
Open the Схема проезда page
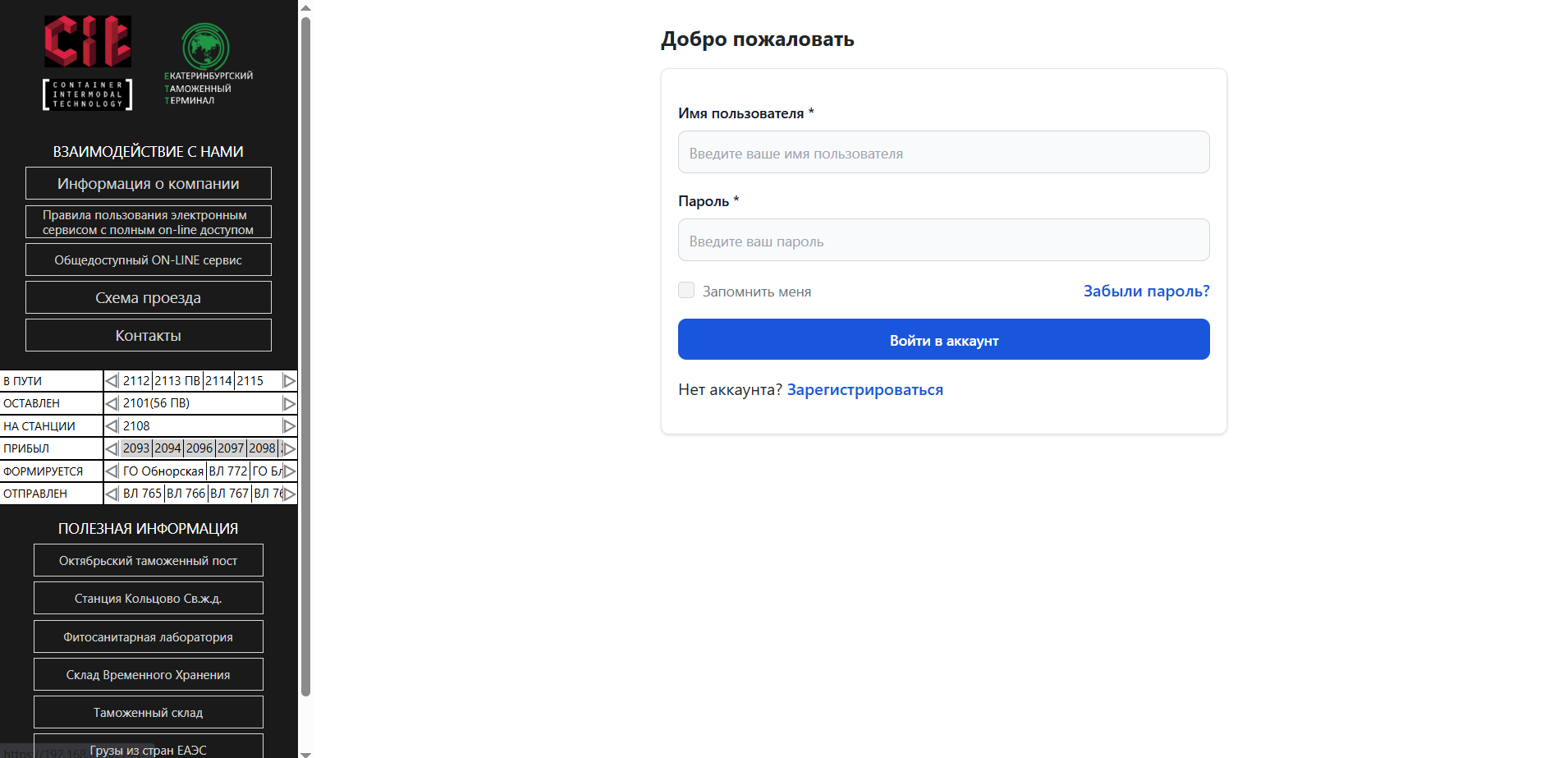[148, 297]
